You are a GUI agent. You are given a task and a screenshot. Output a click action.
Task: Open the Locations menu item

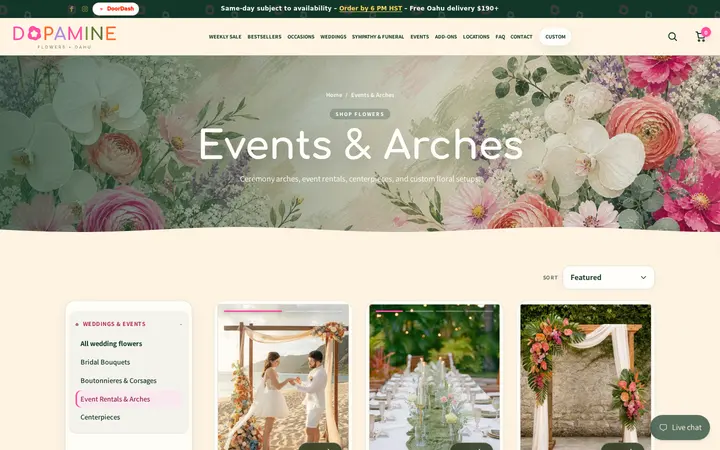point(476,37)
